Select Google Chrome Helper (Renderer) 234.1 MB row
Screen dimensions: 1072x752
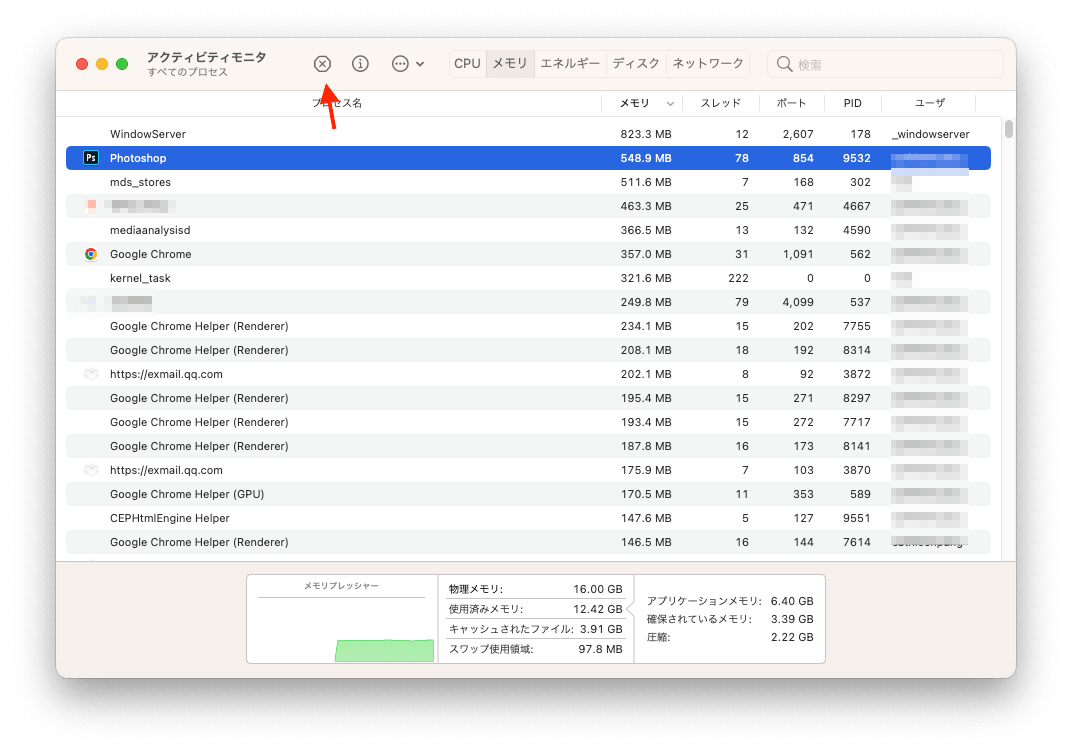coord(528,326)
